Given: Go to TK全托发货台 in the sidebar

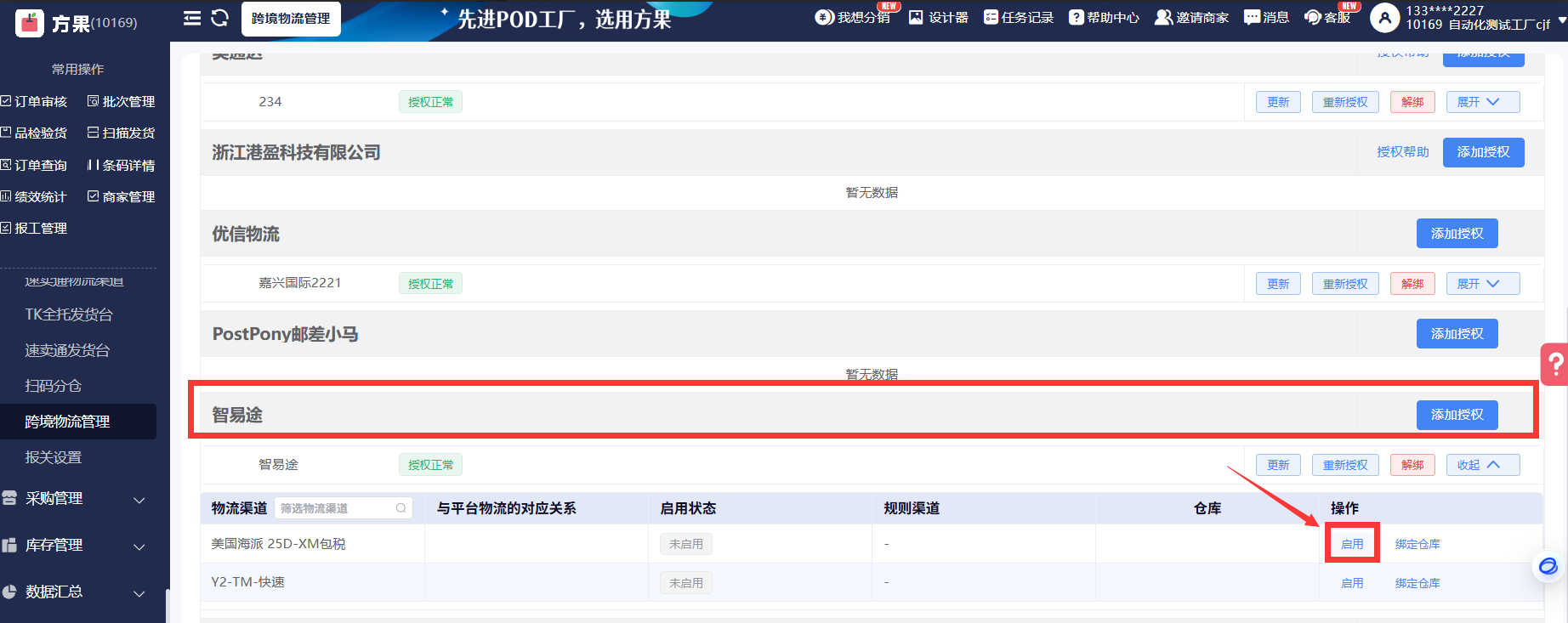Looking at the screenshot, I should 69,314.
